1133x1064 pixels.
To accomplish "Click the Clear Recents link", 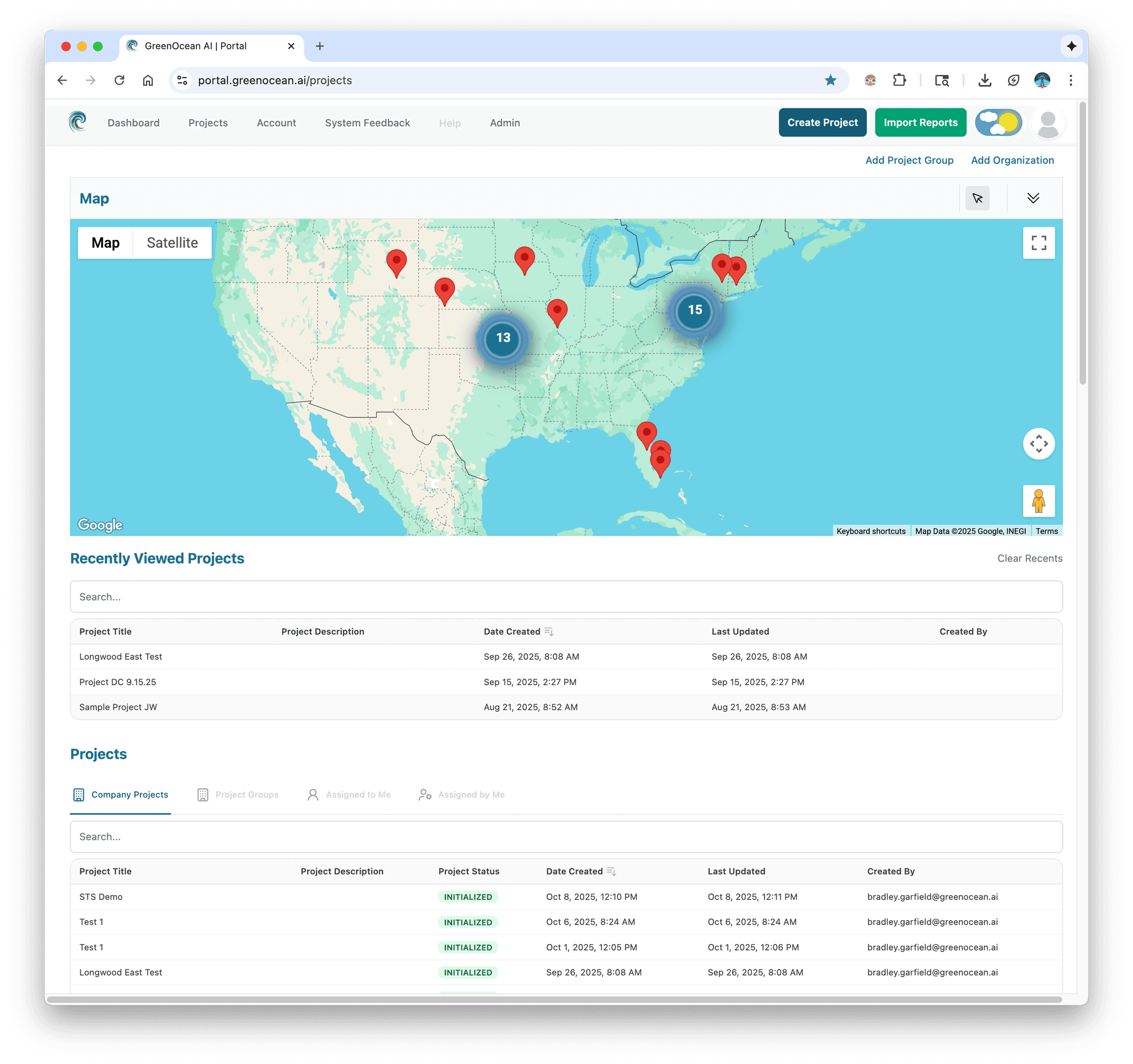I will (x=1030, y=558).
